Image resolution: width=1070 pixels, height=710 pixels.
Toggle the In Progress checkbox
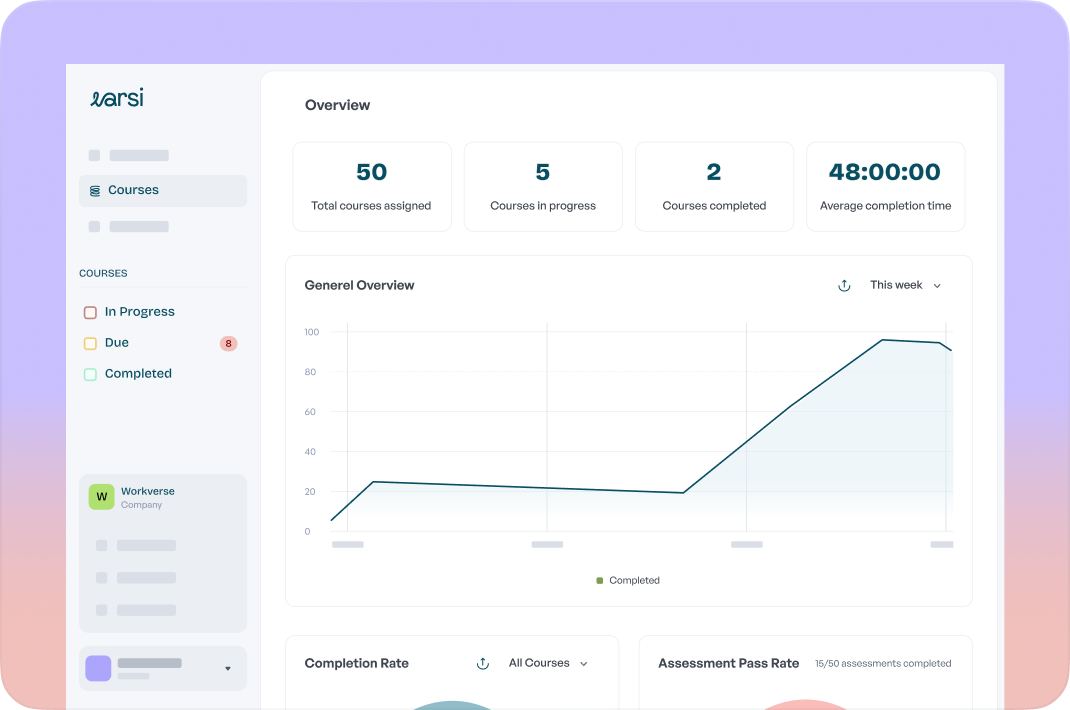tap(90, 313)
